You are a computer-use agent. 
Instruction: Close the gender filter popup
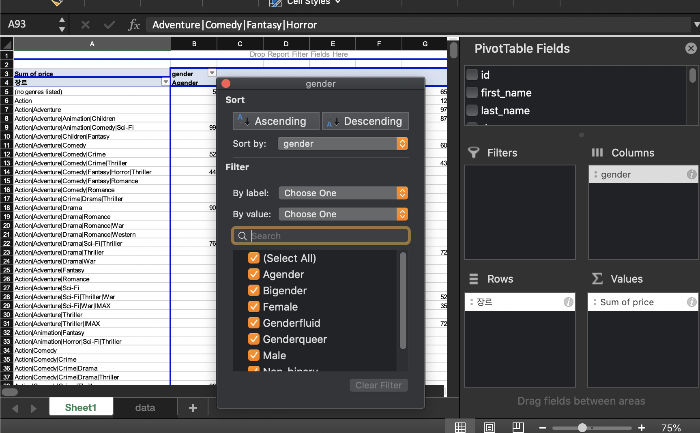coord(226,83)
